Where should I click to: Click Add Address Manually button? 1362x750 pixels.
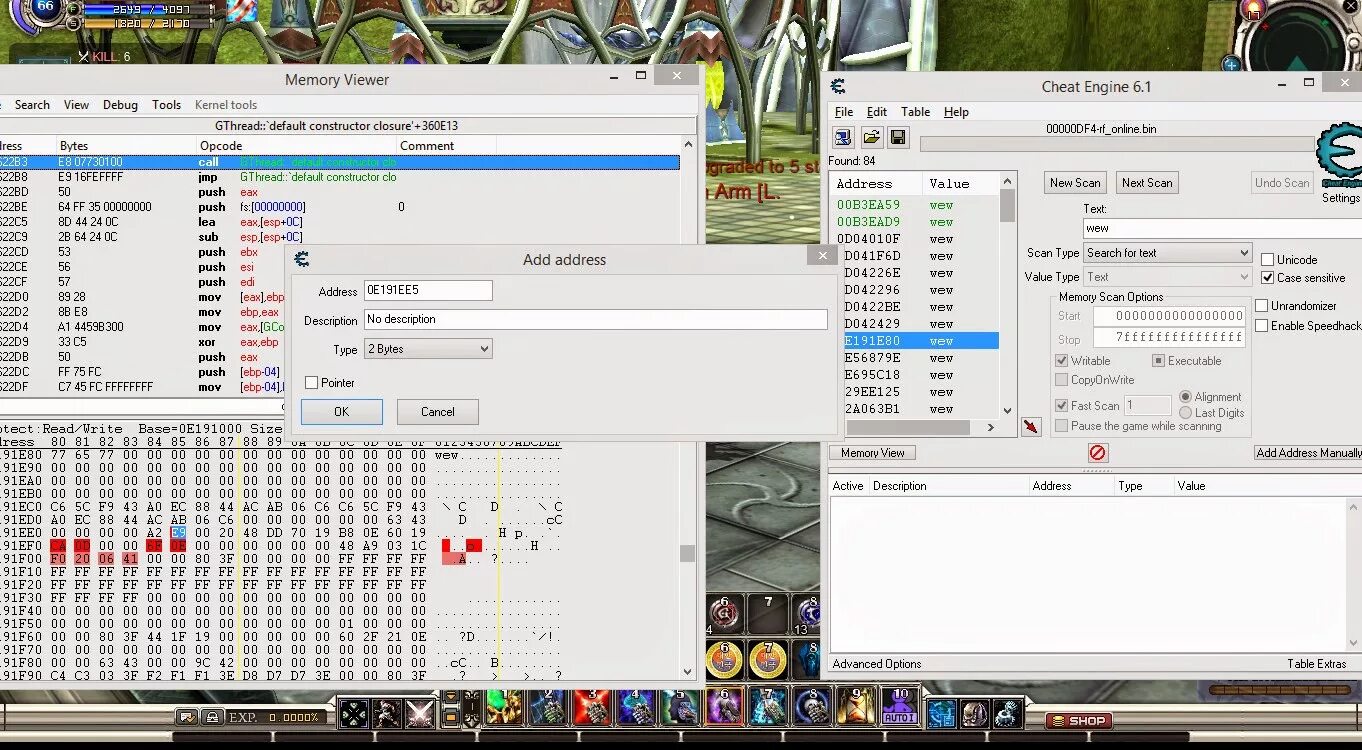point(1309,453)
